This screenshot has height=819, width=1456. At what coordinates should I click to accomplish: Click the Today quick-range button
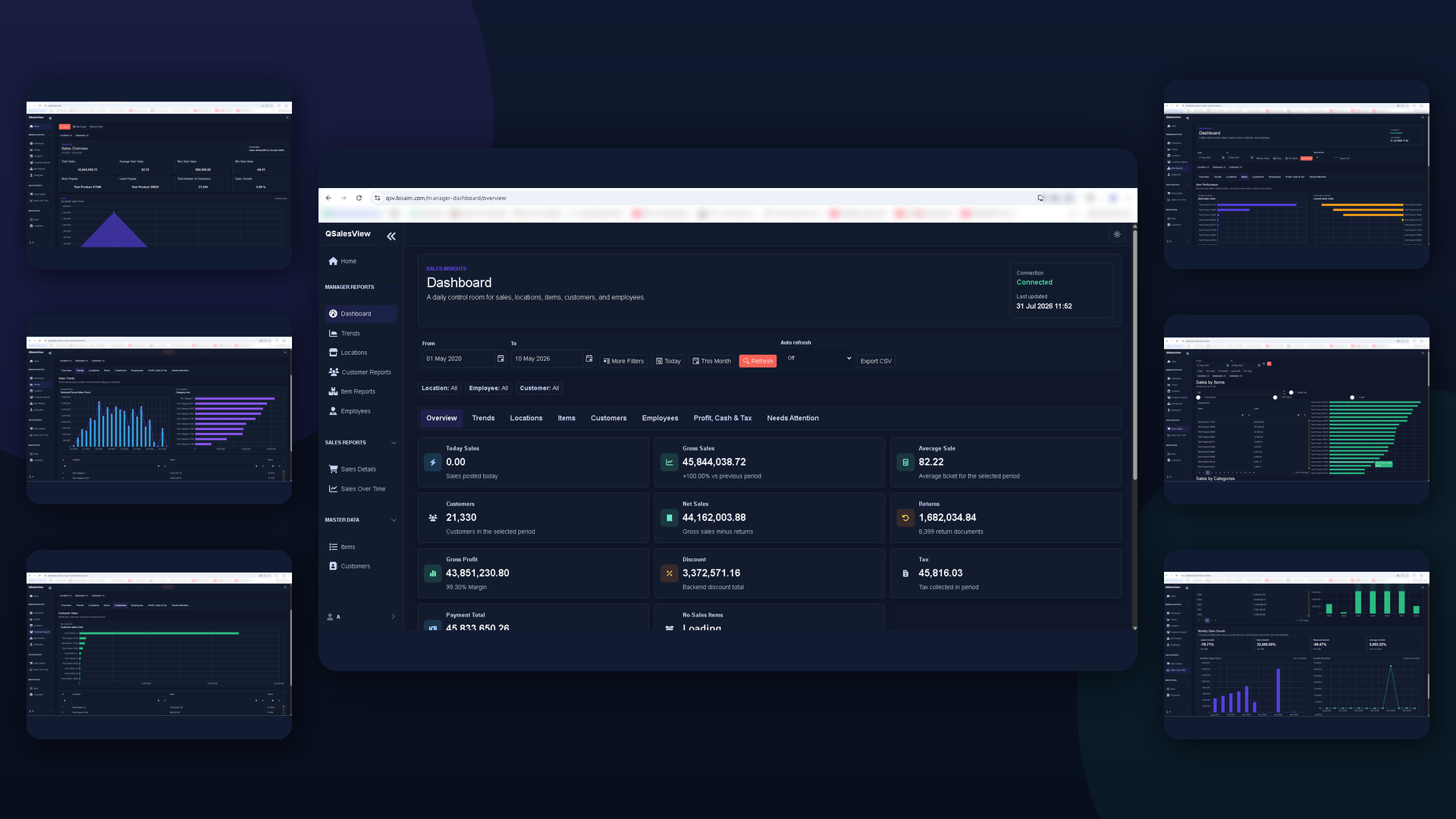[668, 361]
